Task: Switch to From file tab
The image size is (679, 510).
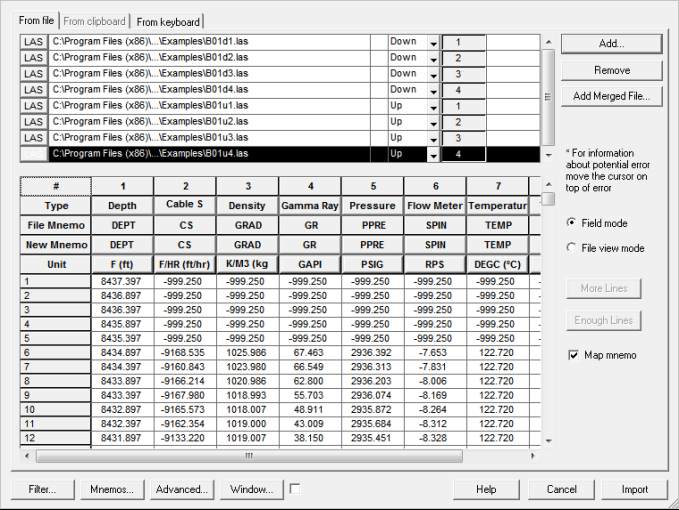Action: [37, 21]
